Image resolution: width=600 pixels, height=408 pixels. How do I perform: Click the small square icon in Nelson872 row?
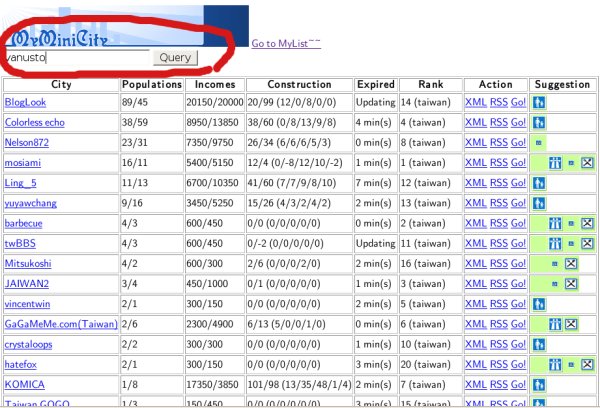click(539, 143)
